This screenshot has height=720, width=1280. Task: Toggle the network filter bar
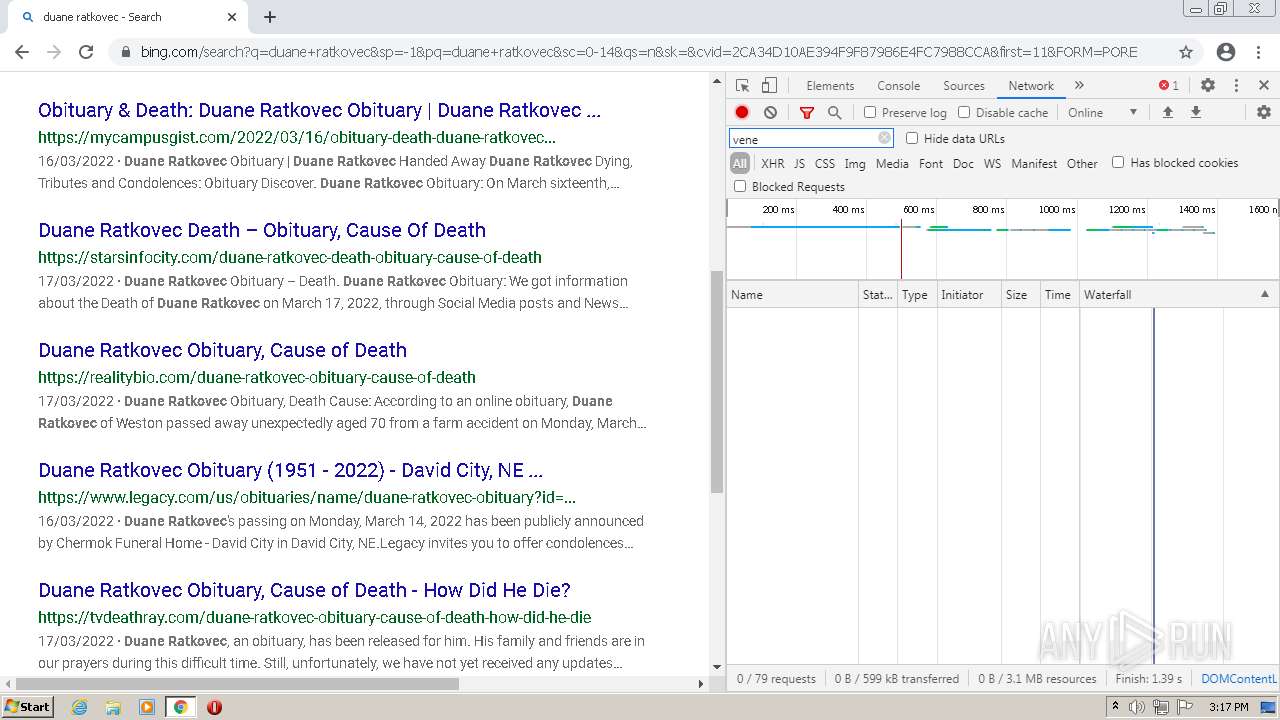click(x=807, y=113)
